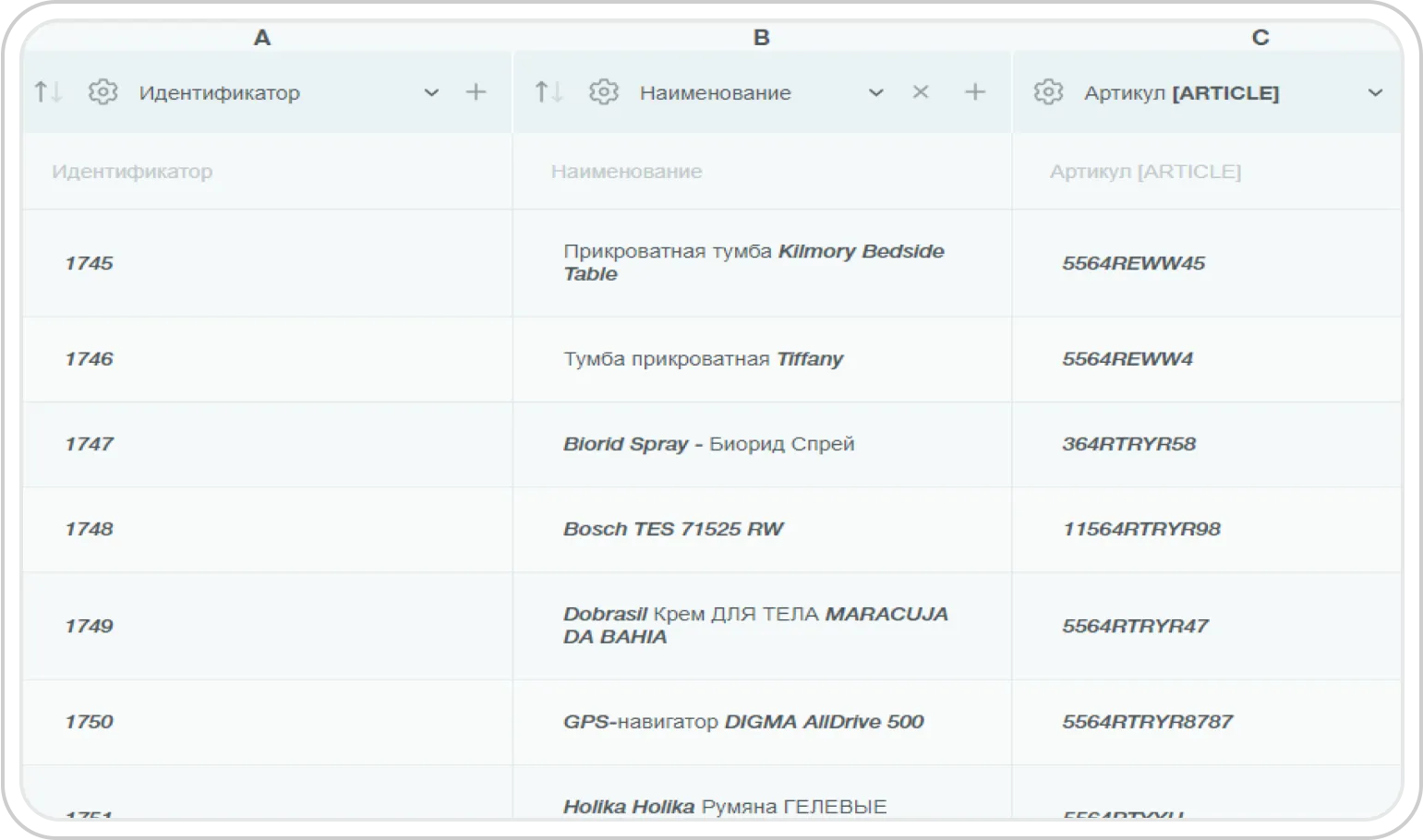Viewport: 1423px width, 840px height.
Task: Click sort arrows icon in Наименование column
Action: (549, 92)
